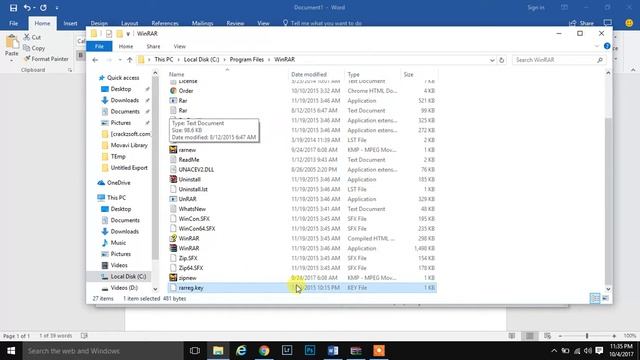The image size is (640, 360).
Task: Click Local Disk (C:) breadcrumb
Action: click(x=201, y=60)
